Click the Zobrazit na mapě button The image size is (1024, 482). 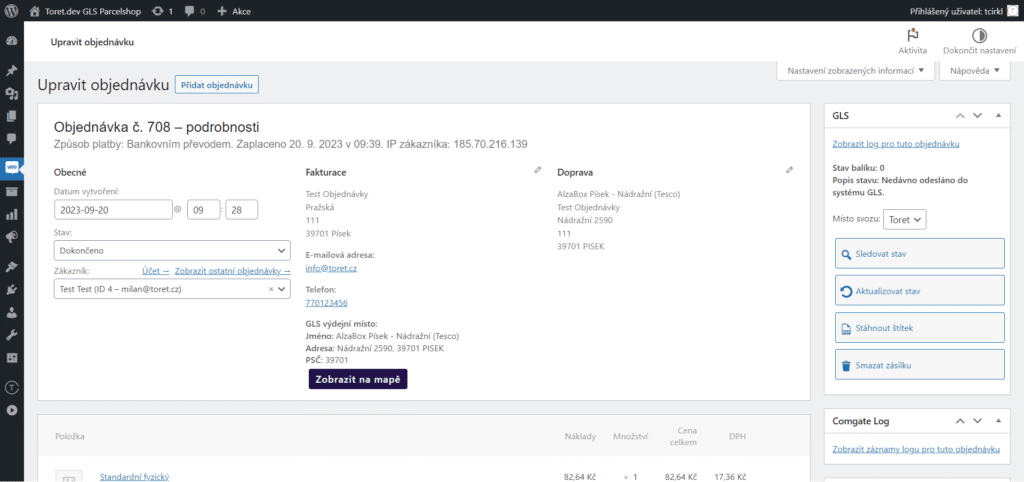(x=358, y=379)
